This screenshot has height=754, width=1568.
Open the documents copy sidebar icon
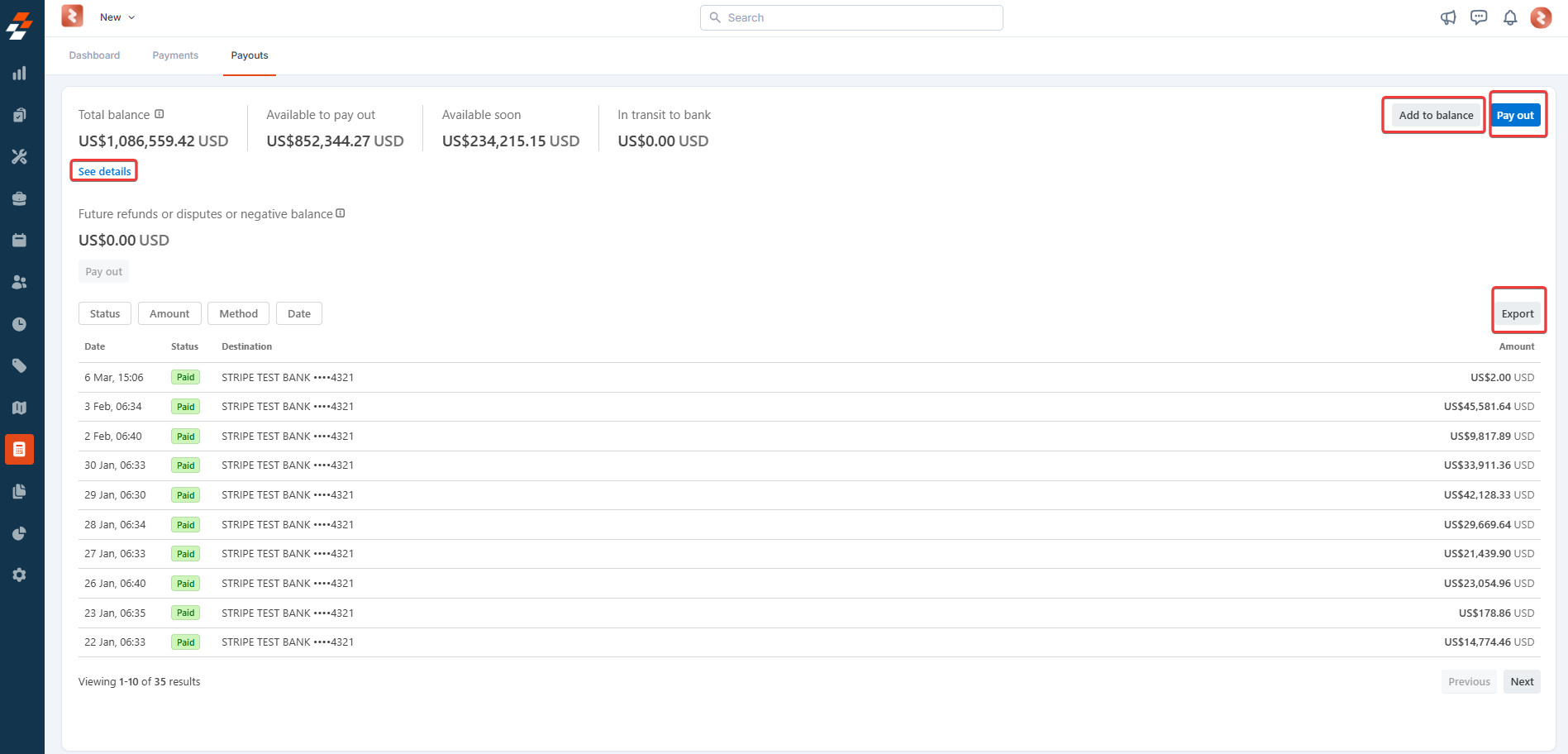tap(19, 491)
